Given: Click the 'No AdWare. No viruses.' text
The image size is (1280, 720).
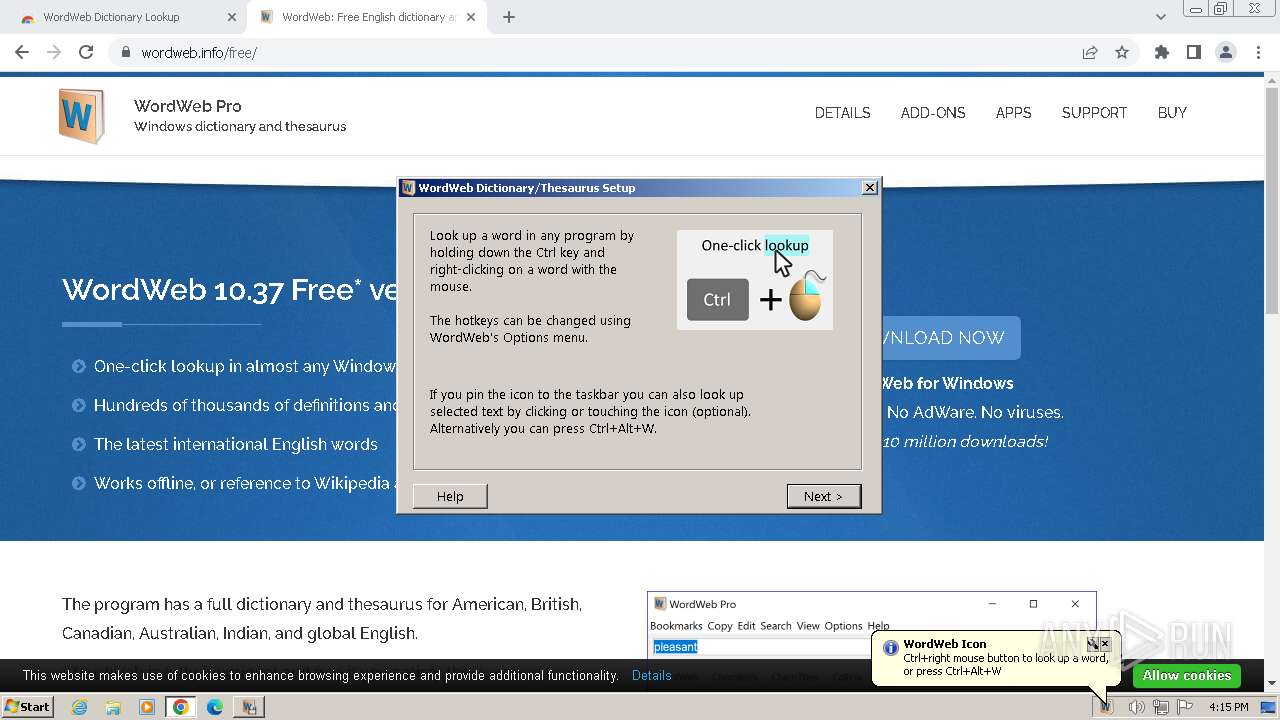Looking at the screenshot, I should click(x=974, y=412).
